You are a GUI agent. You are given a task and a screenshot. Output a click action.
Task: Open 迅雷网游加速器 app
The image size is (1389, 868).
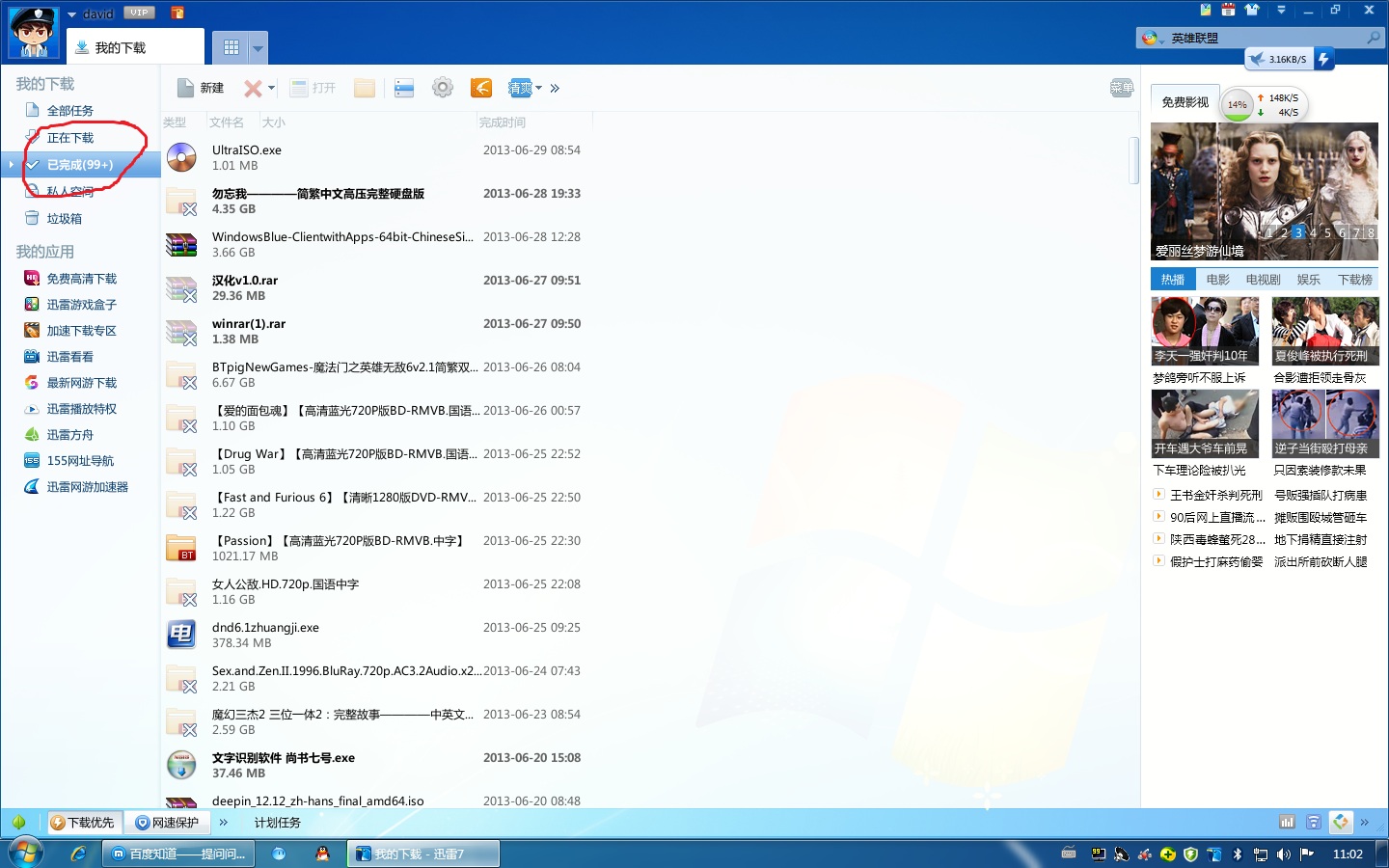(87, 487)
